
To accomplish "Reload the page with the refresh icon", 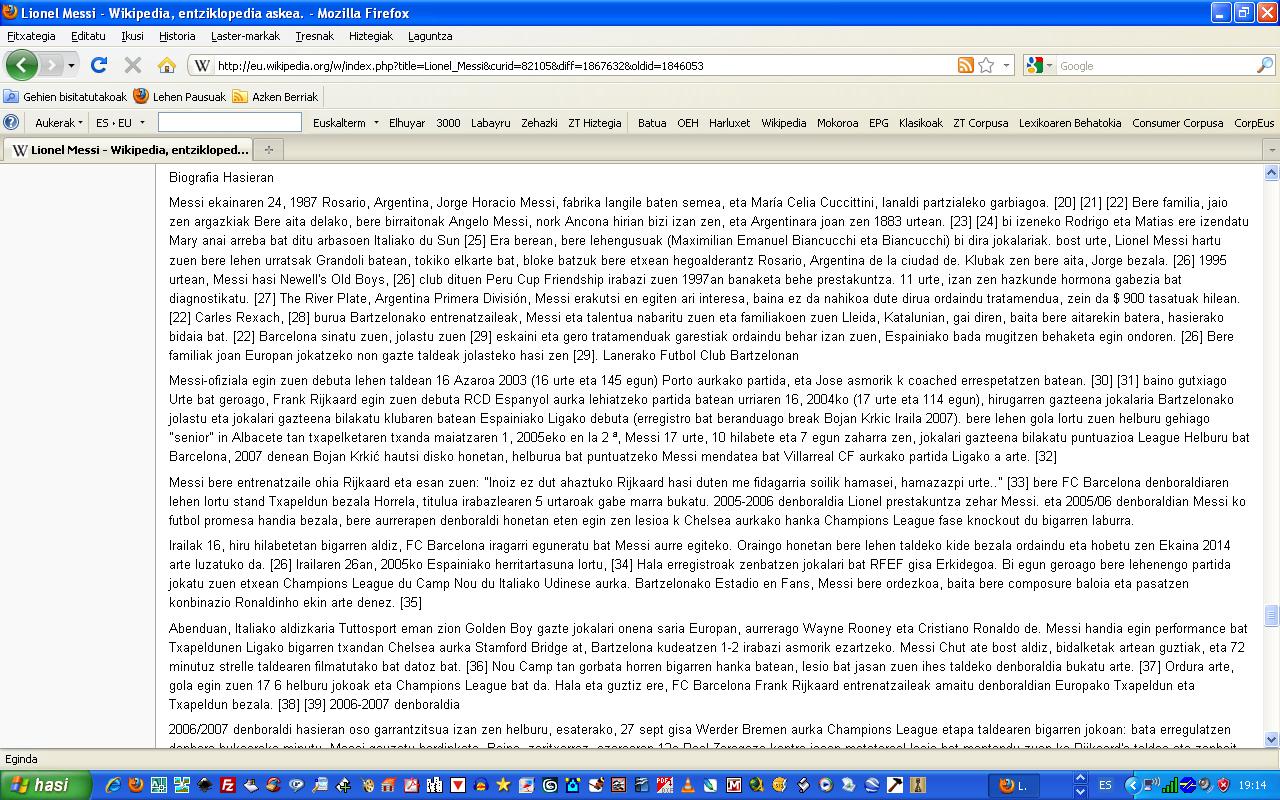I will [x=98, y=65].
